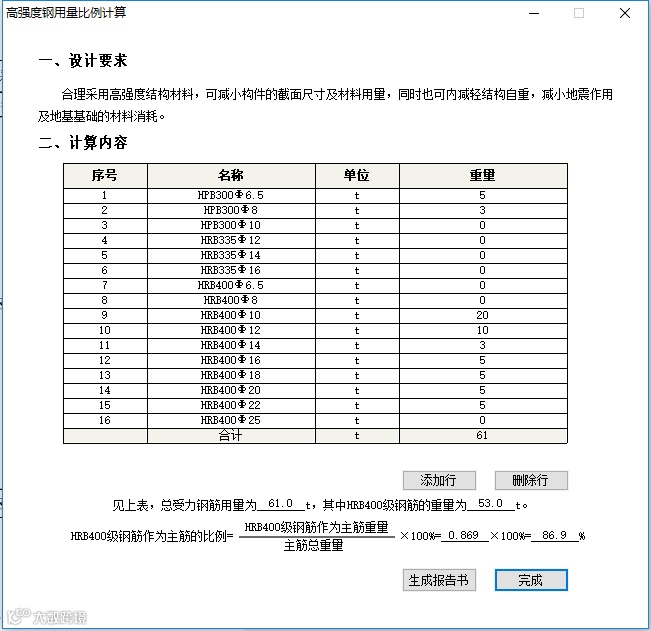Viewport: 651px width, 631px height.
Task: Click the name cell HRB400 18
Action: 231,375
